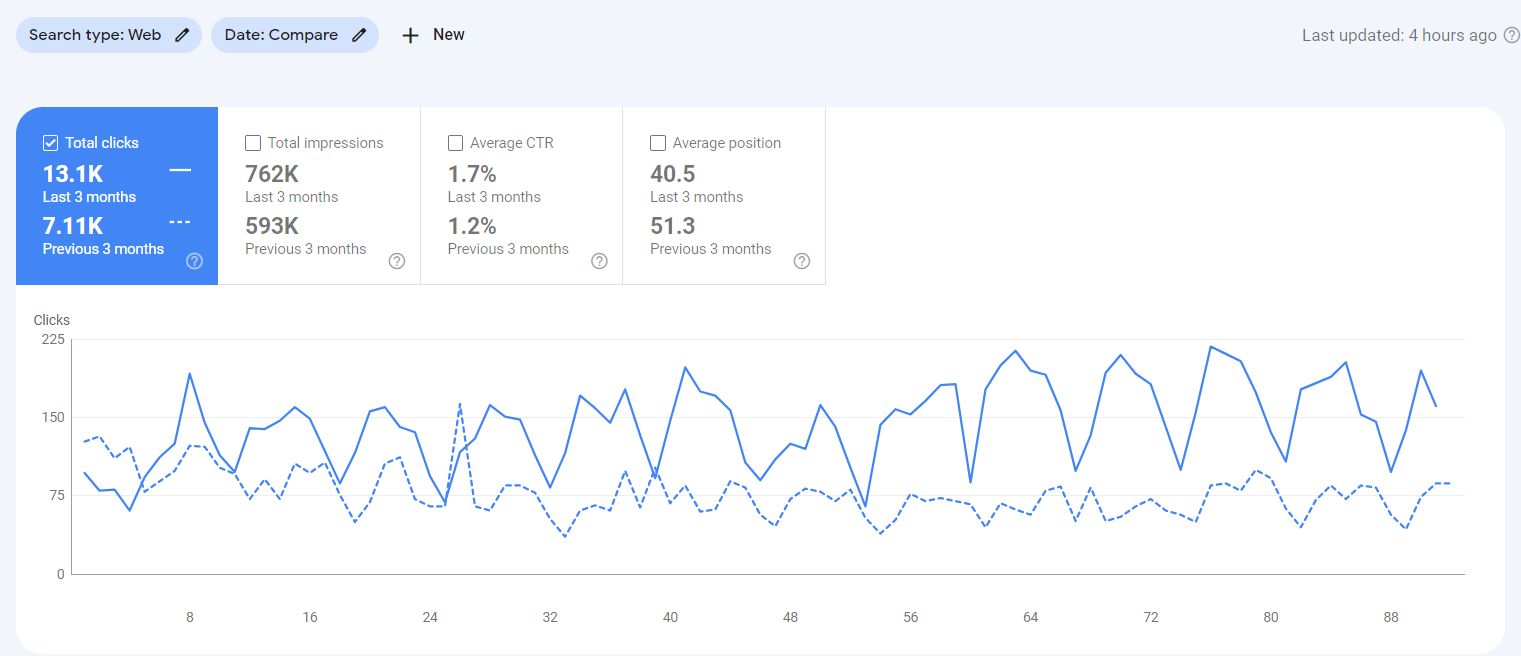Image resolution: width=1521 pixels, height=656 pixels.
Task: Select the Average position metric card
Action: (723, 195)
